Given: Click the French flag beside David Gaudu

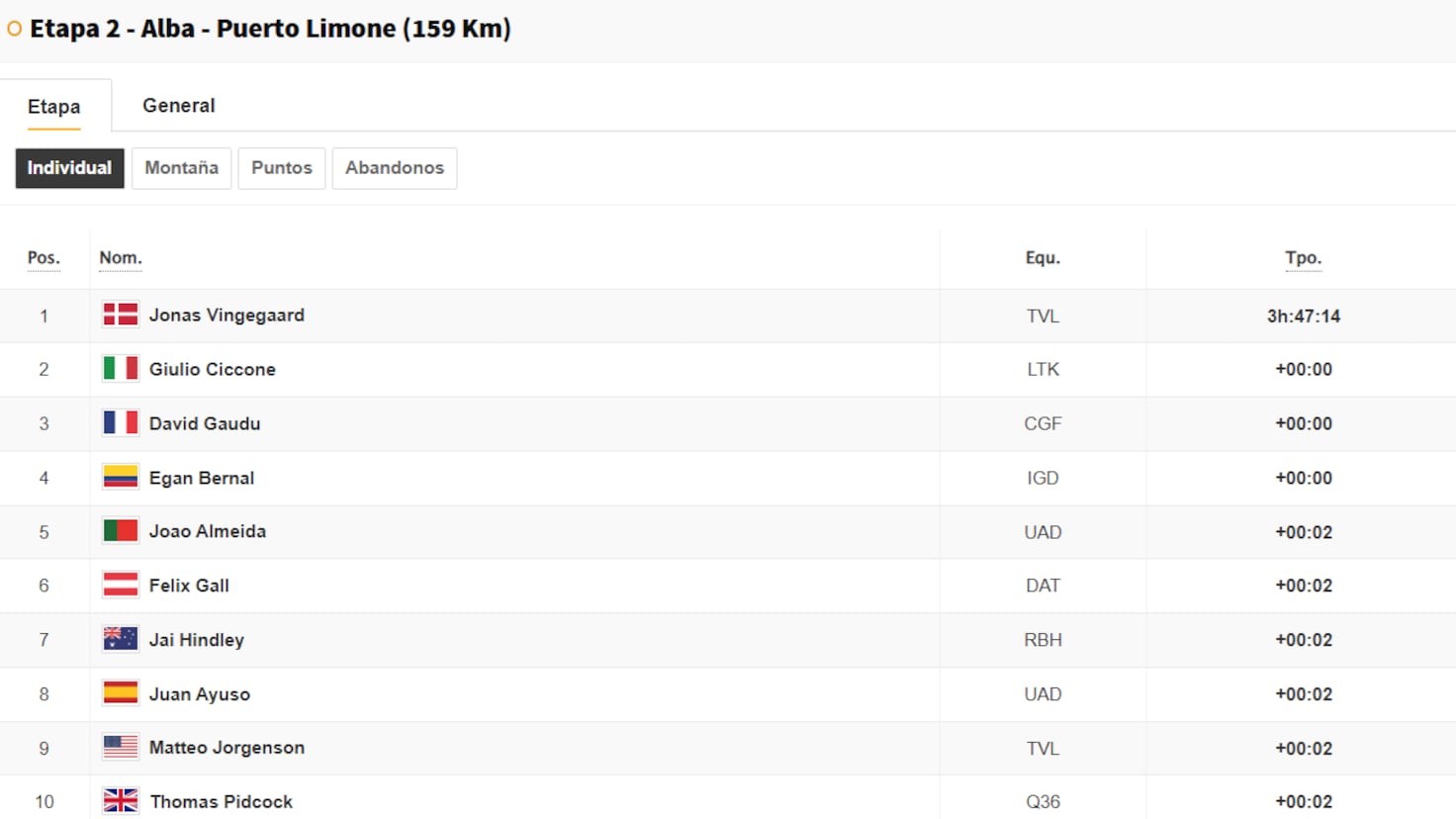Looking at the screenshot, I should point(121,423).
